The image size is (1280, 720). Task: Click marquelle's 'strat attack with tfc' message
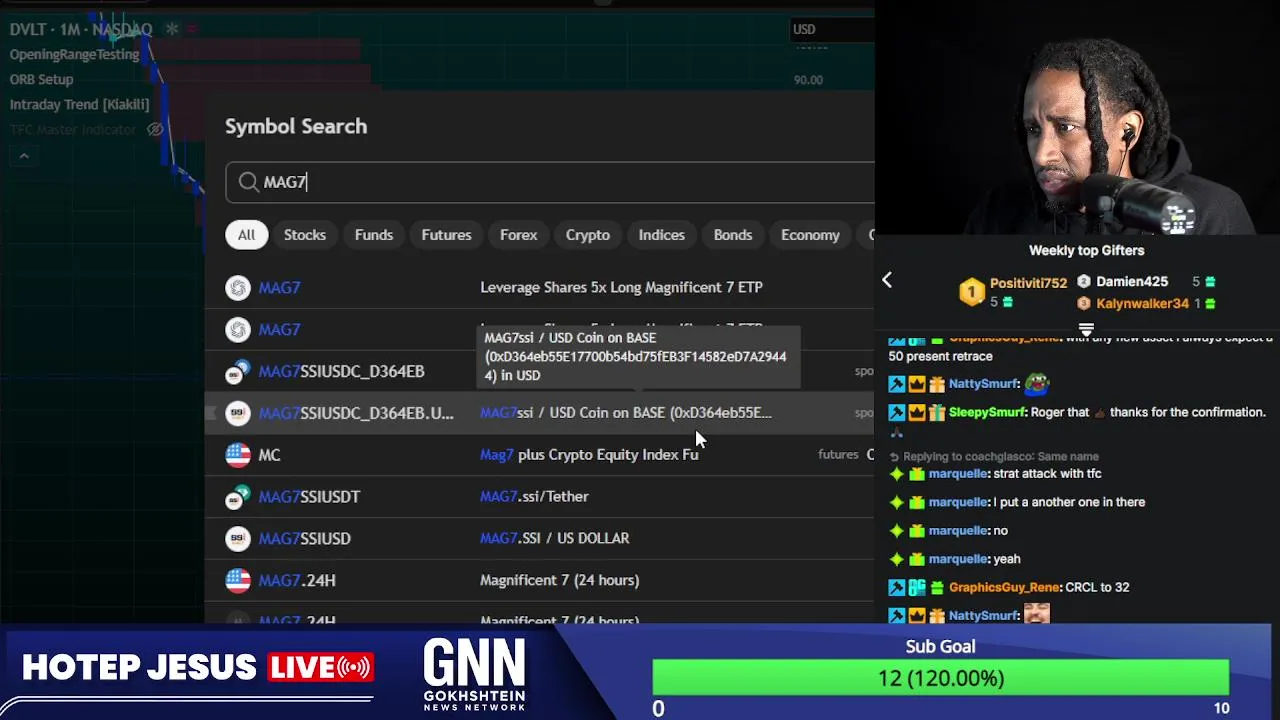pos(1048,474)
